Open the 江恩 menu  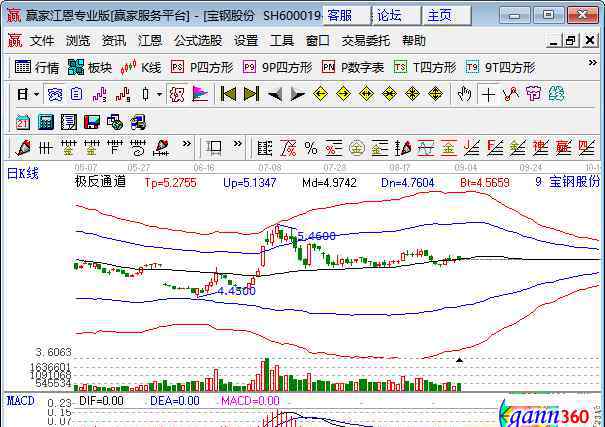149,41
